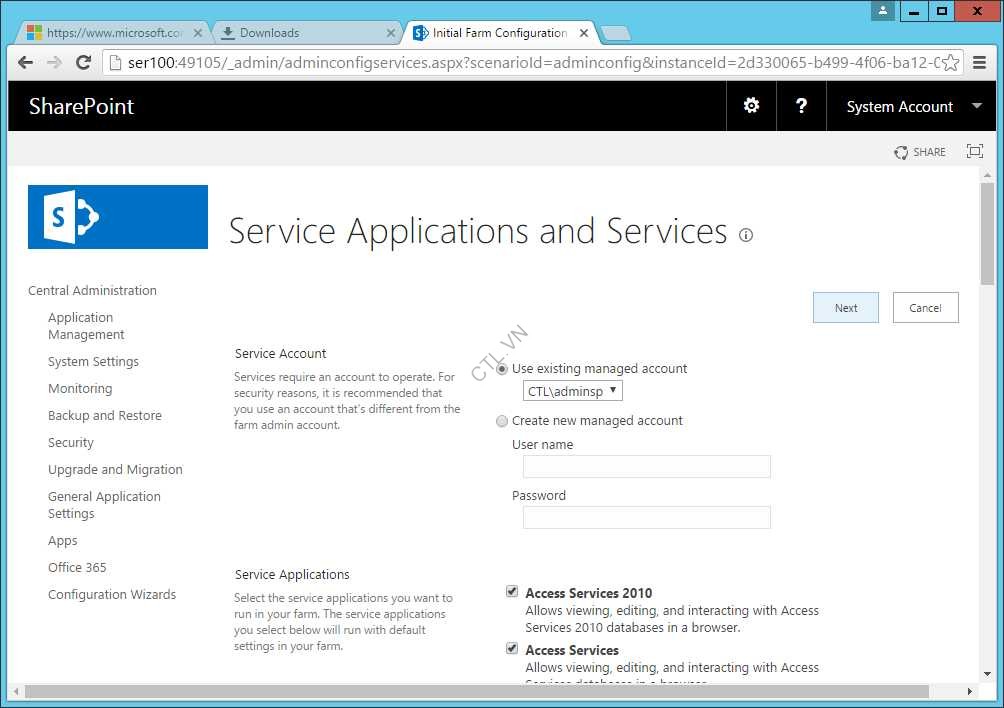Viewport: 1004px width, 708px height.
Task: Click the Password input field
Action: [646, 517]
